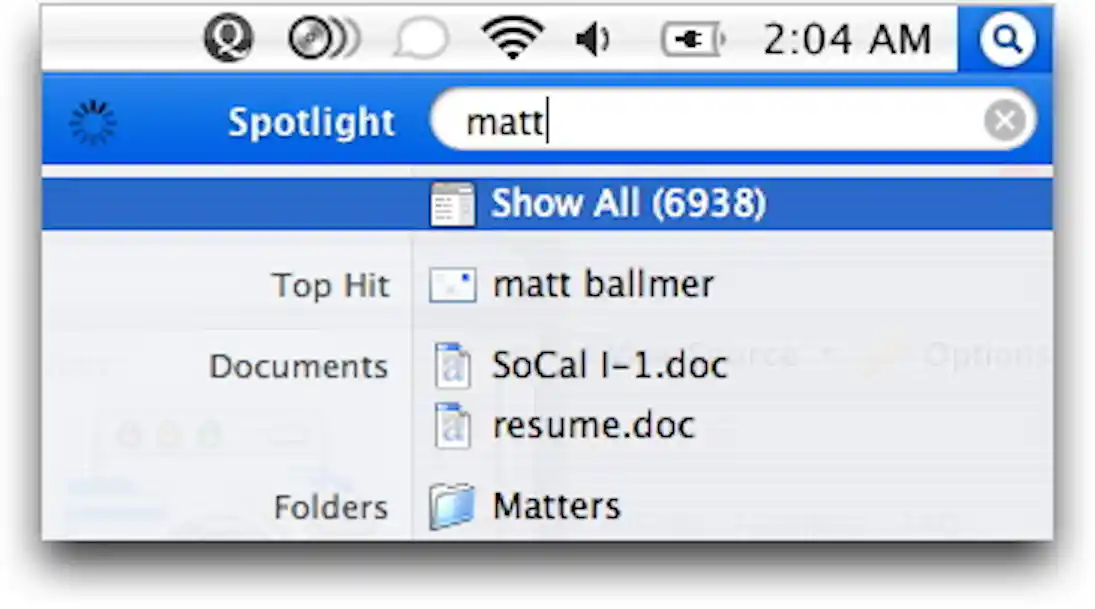Viewport: 1095px width, 609px height.
Task: Open the chat bubble status icon
Action: 424,38
